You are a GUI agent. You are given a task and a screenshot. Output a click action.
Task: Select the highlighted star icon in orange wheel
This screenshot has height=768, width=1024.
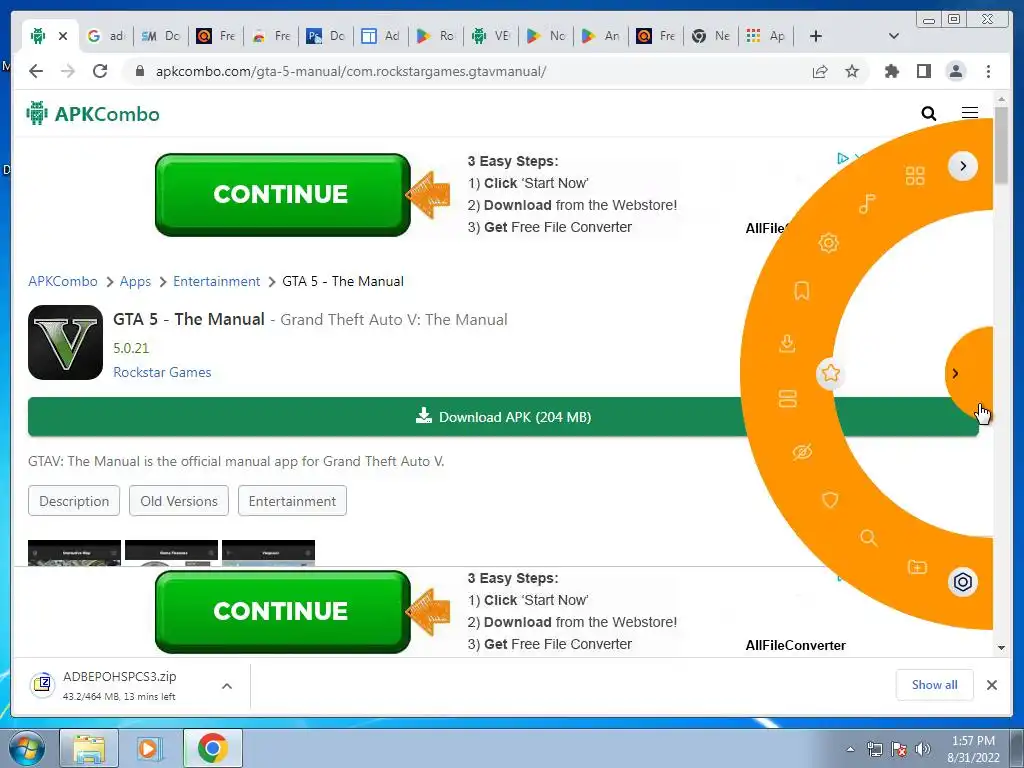(x=831, y=374)
